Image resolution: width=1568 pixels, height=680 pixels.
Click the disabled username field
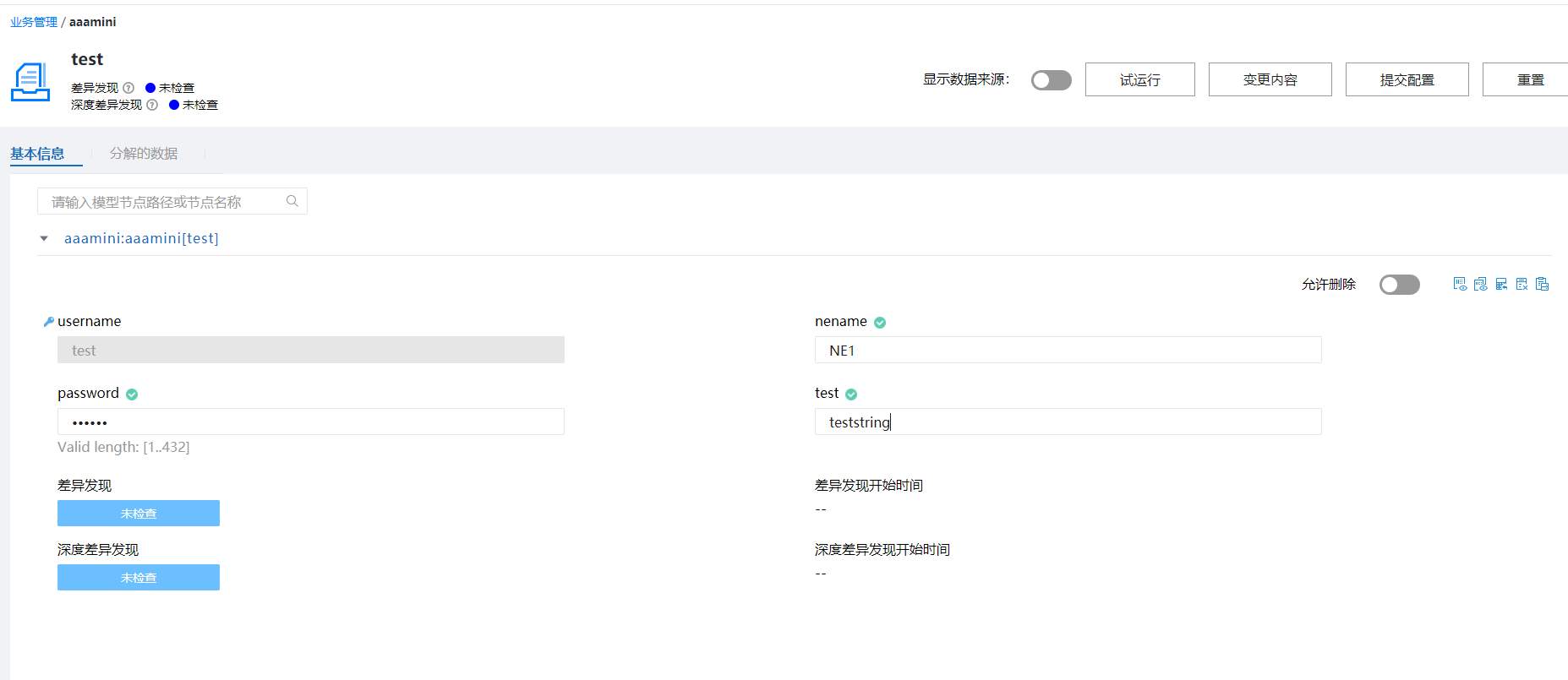(311, 350)
